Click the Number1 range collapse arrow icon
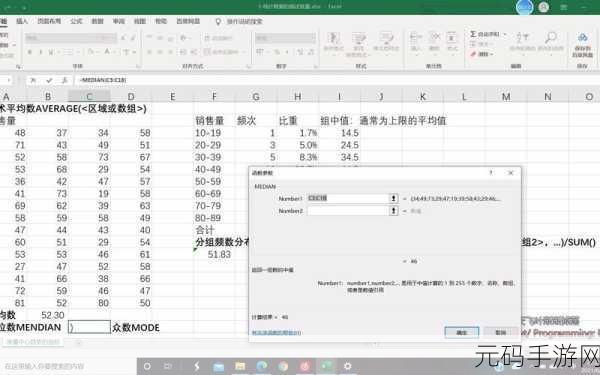The height and width of the screenshot is (375, 600). click(393, 198)
